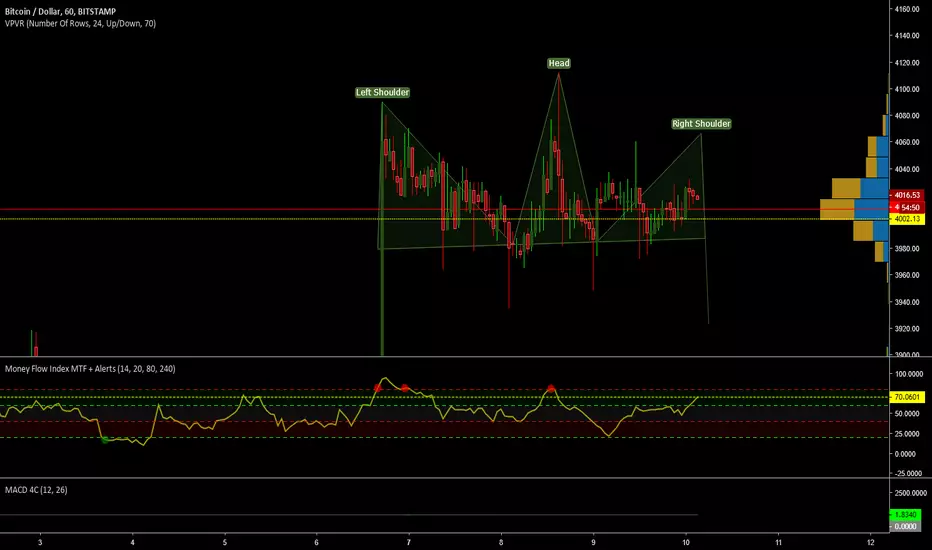The height and width of the screenshot is (550, 932).
Task: Click date 3 on the time axis
Action: [40, 542]
